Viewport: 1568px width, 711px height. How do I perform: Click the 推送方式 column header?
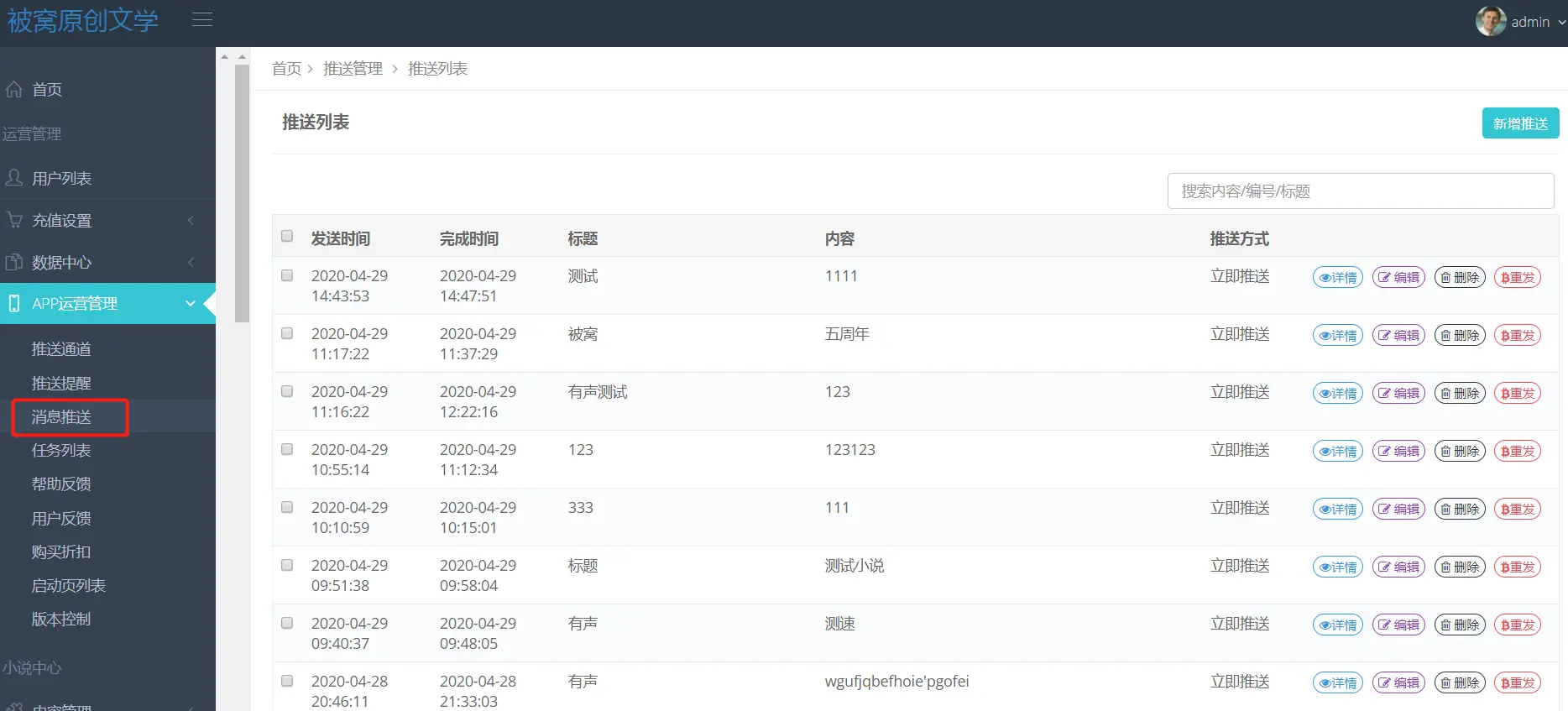(1239, 239)
